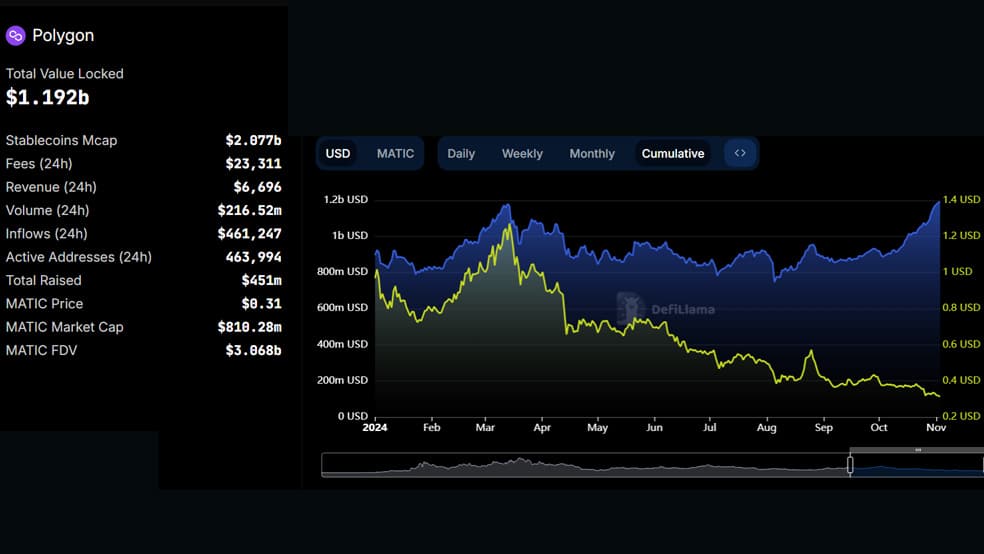Click the MATIC Market Cap label
The image size is (984, 554).
pyautogui.click(x=65, y=327)
